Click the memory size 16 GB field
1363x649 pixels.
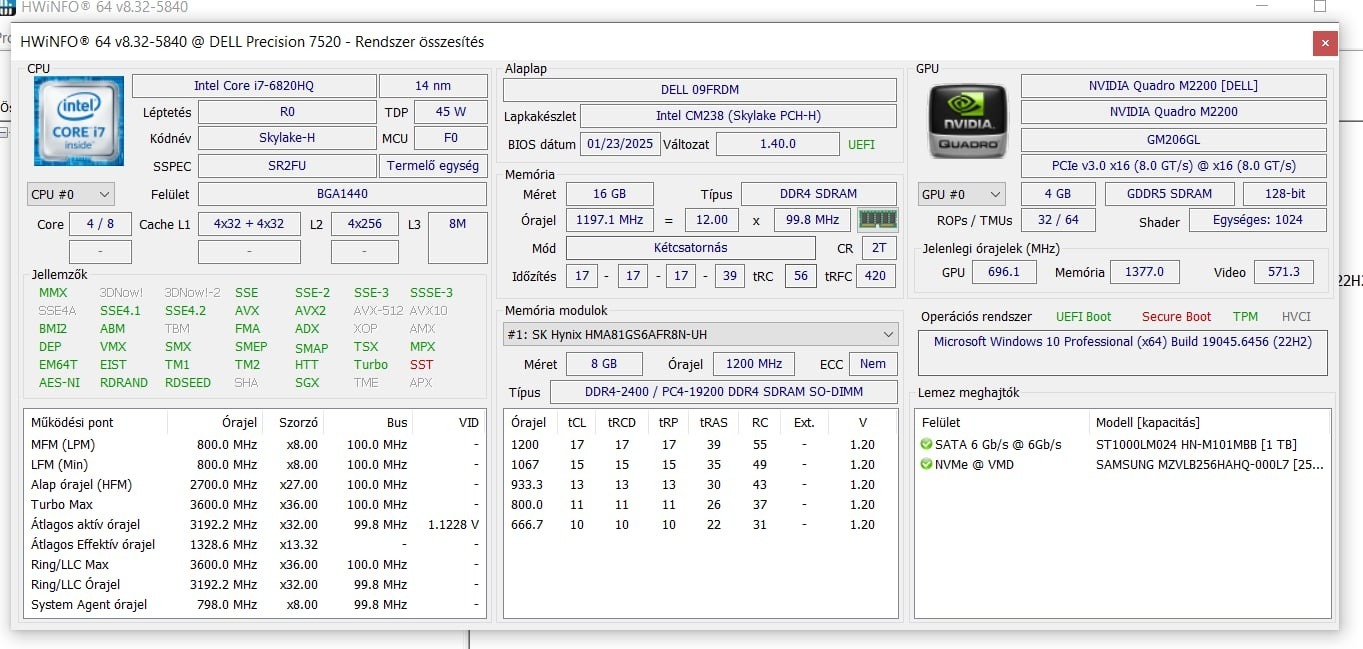coord(610,194)
